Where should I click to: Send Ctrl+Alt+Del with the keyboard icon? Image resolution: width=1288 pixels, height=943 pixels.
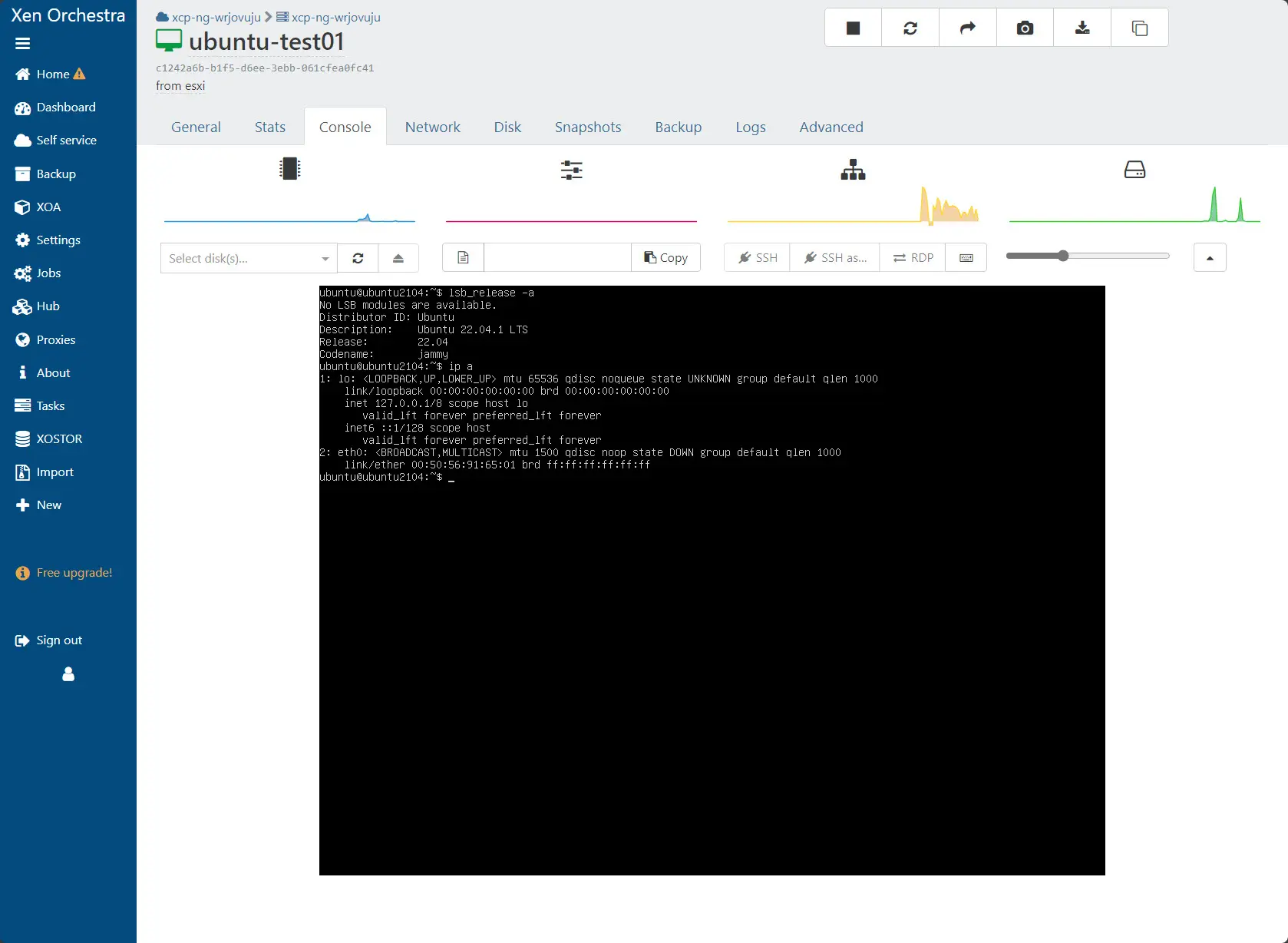[966, 257]
